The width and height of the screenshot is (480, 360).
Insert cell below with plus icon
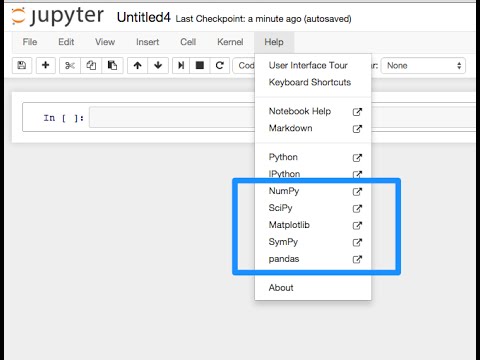pos(46,65)
